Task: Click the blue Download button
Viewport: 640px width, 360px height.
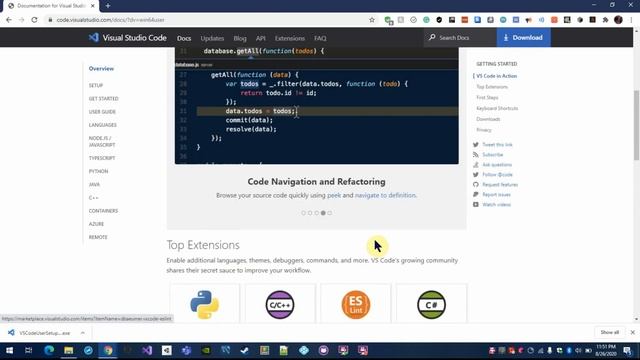Action: pyautogui.click(x=523, y=38)
